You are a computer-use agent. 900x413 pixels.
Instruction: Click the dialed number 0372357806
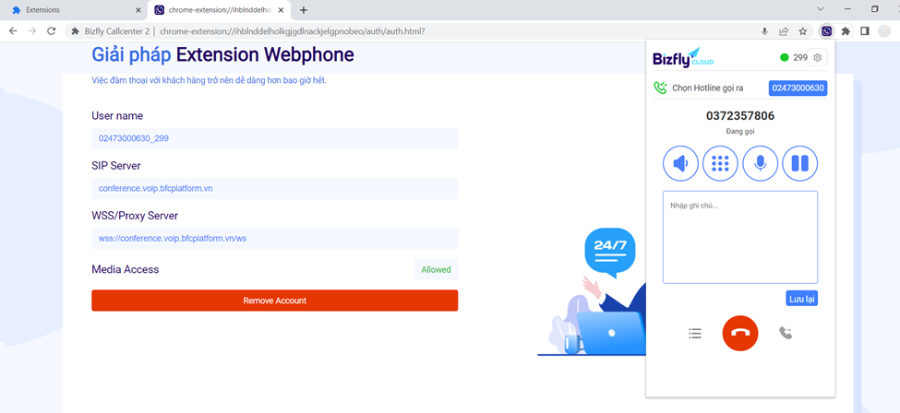click(x=740, y=116)
